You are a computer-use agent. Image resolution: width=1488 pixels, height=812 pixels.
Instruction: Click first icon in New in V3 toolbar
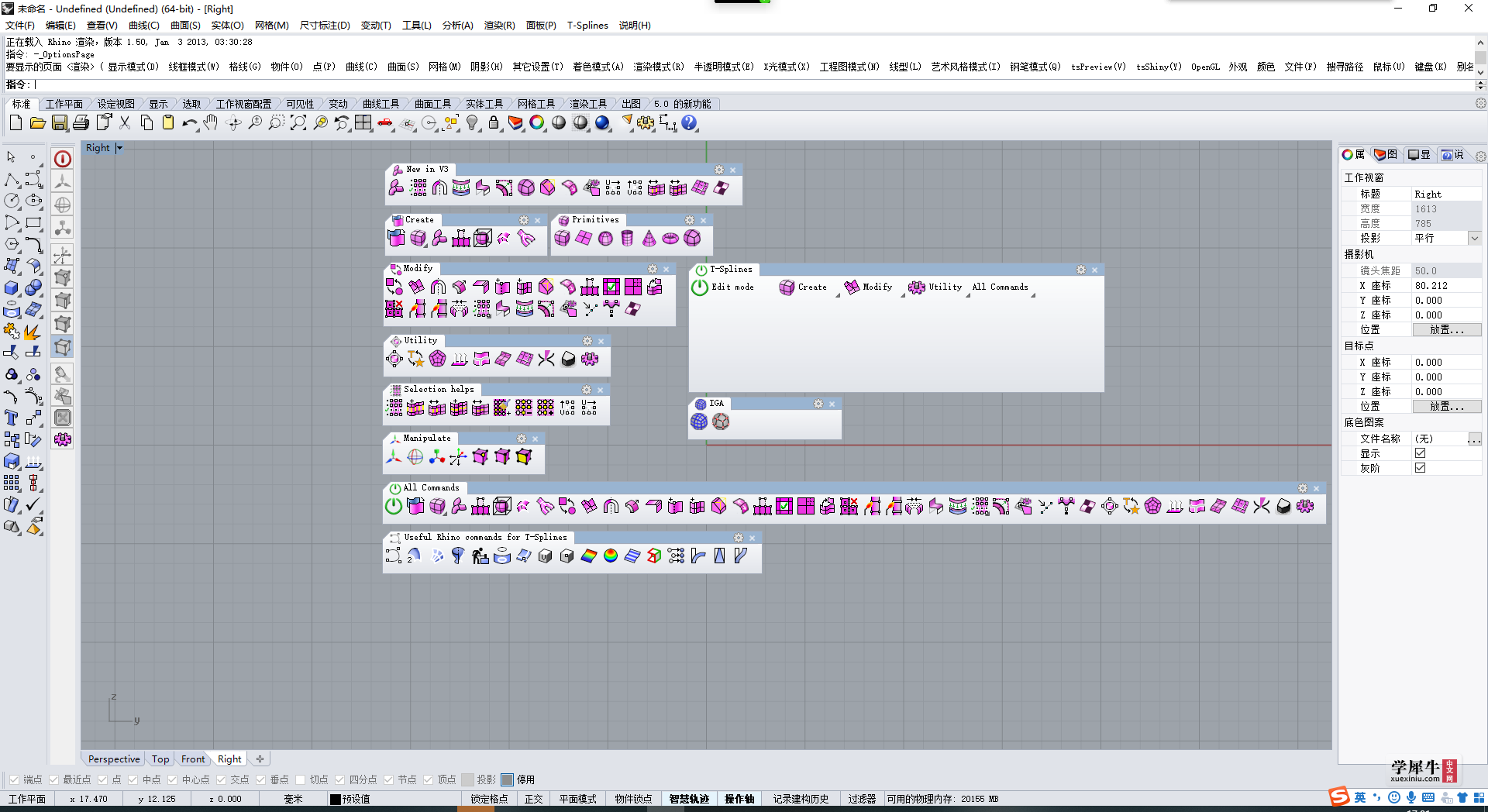(x=396, y=188)
